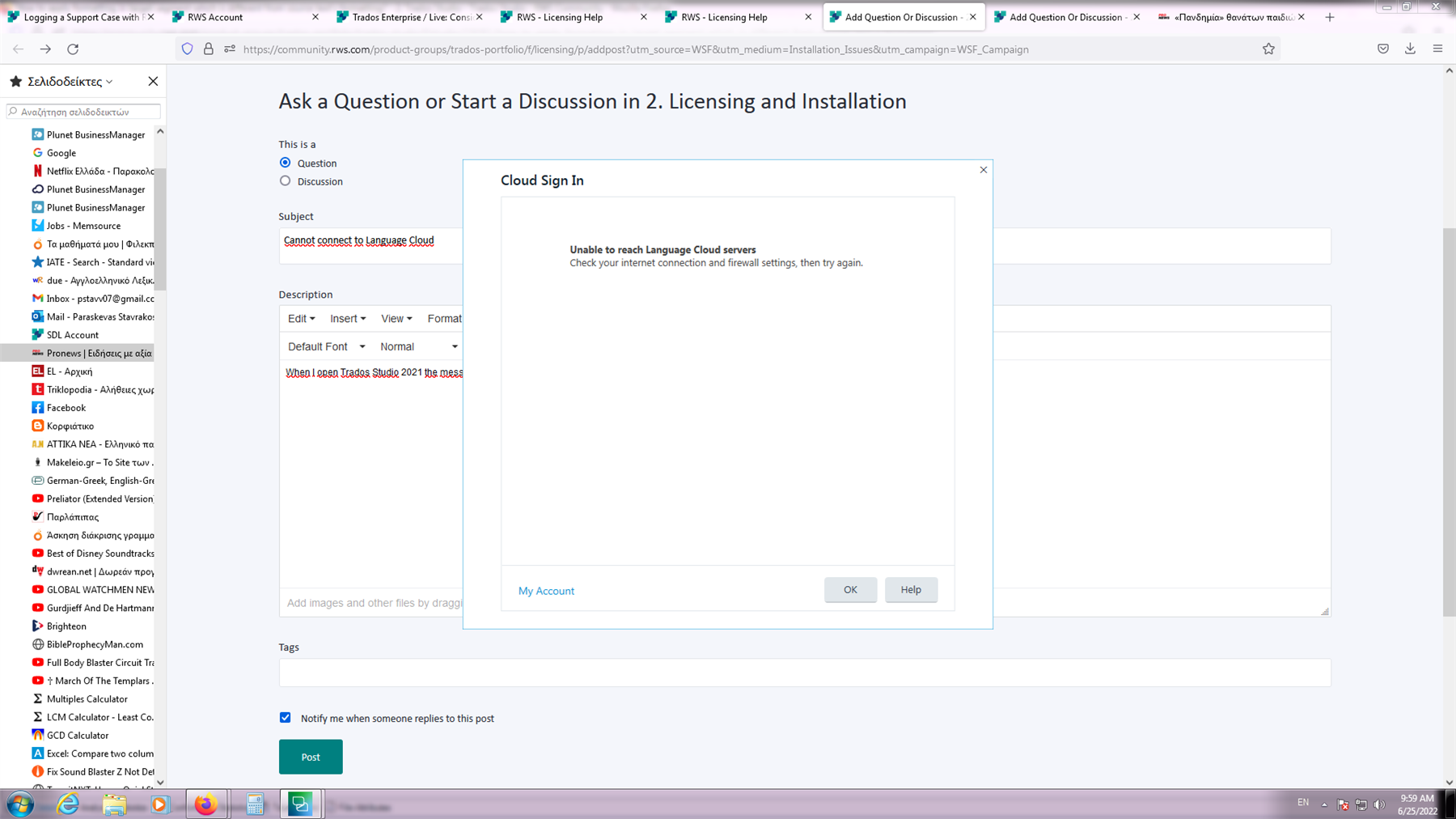Image resolution: width=1456 pixels, height=819 pixels.
Task: Click the Facebook bookmark in the sidebar
Action: click(66, 407)
